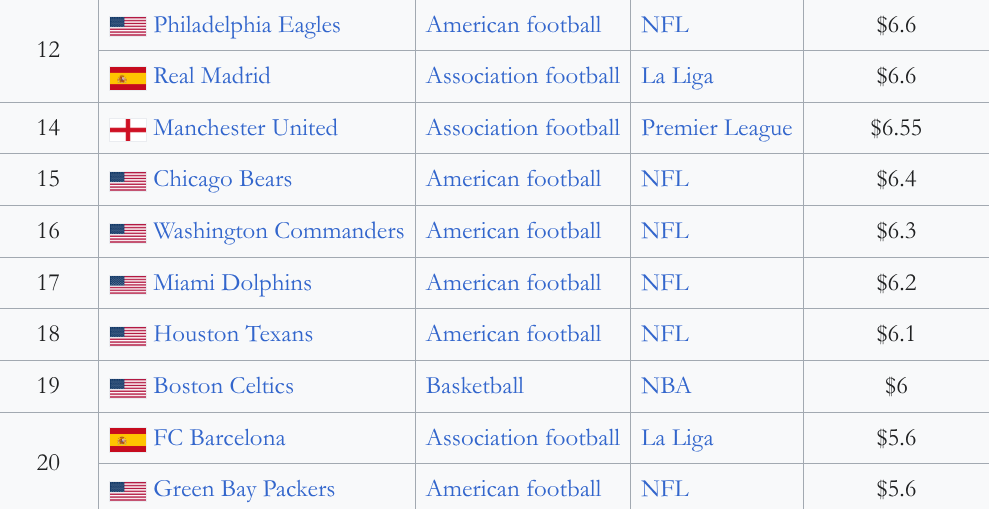Click the US flag next to Boston Celtics

[128, 388]
